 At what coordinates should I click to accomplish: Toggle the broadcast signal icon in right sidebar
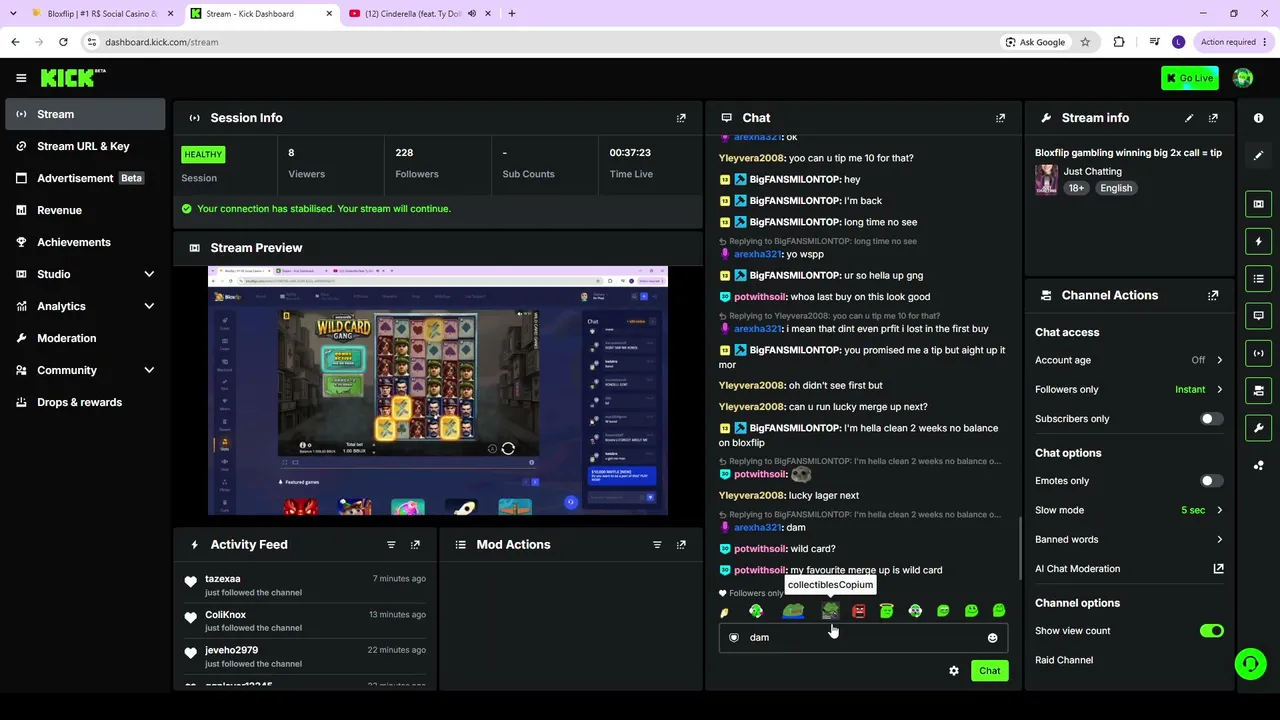pyautogui.click(x=1258, y=353)
